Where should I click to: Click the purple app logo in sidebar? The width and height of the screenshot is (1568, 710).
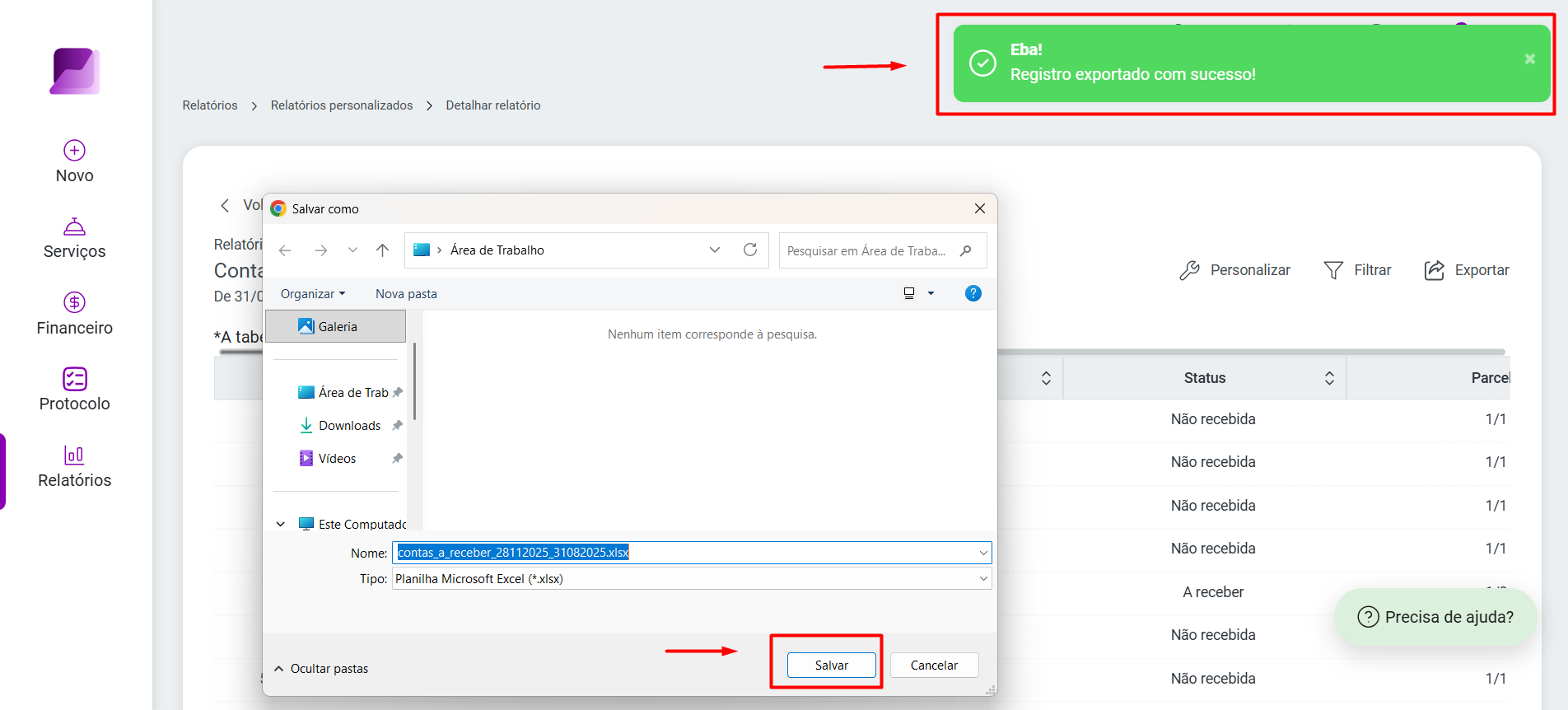74,71
